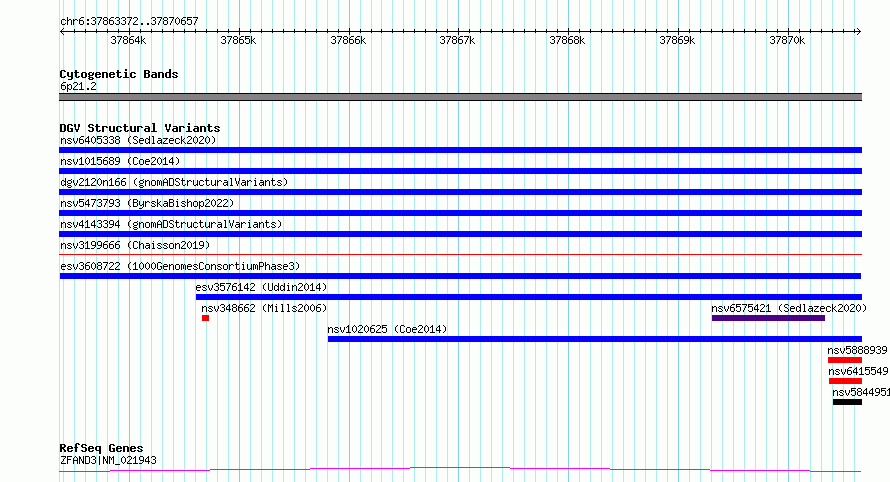The image size is (890, 482).
Task: Click the RefSeq Genes track title
Action: (x=101, y=449)
